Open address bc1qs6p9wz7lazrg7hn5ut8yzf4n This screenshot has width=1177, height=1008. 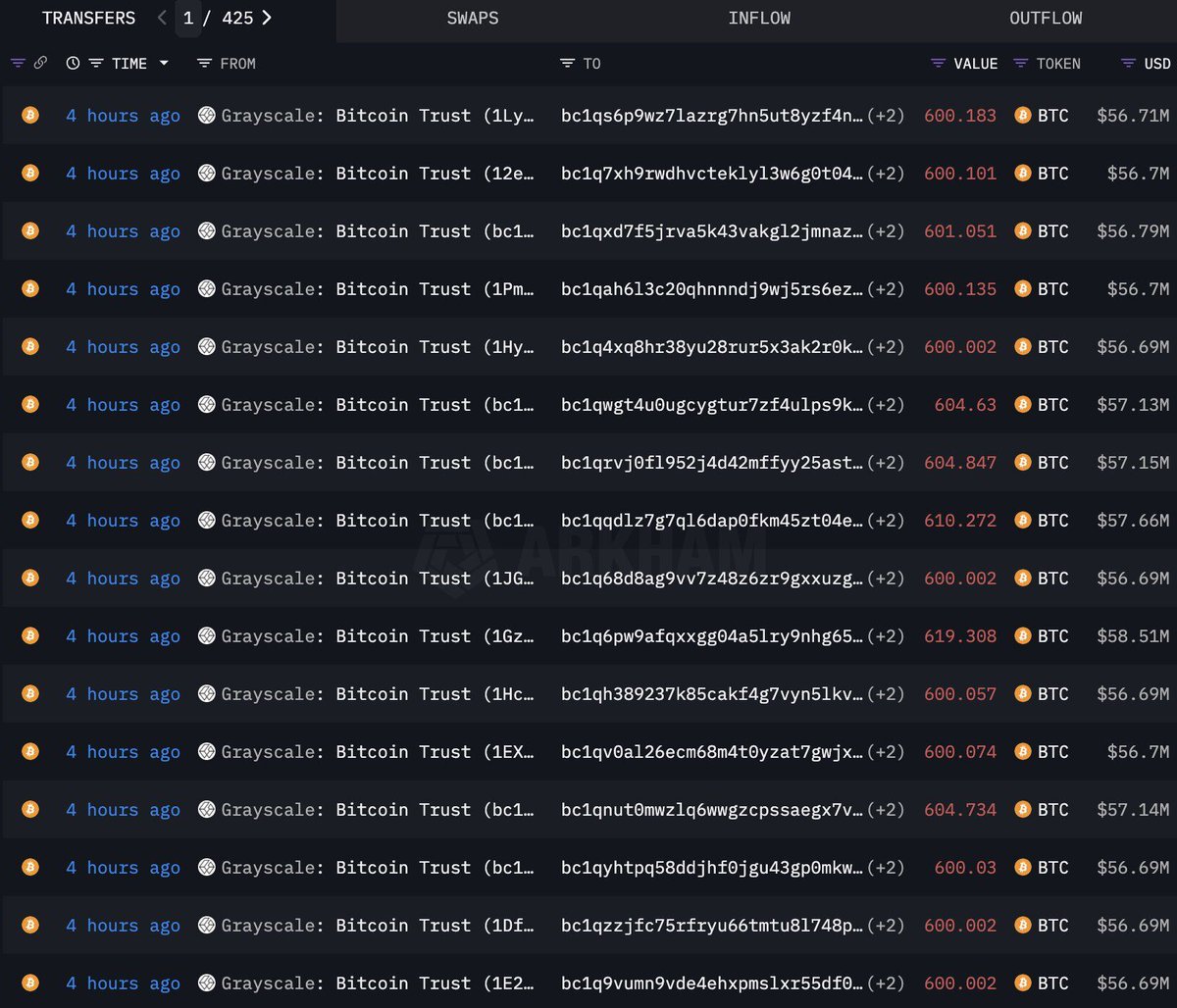713,116
